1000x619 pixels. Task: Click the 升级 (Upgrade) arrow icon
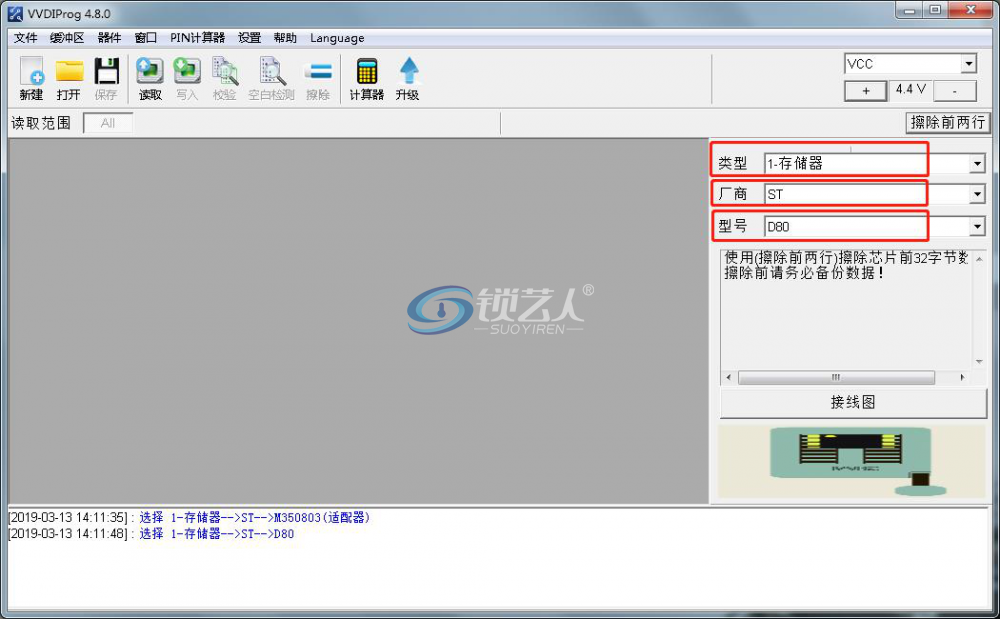click(408, 78)
